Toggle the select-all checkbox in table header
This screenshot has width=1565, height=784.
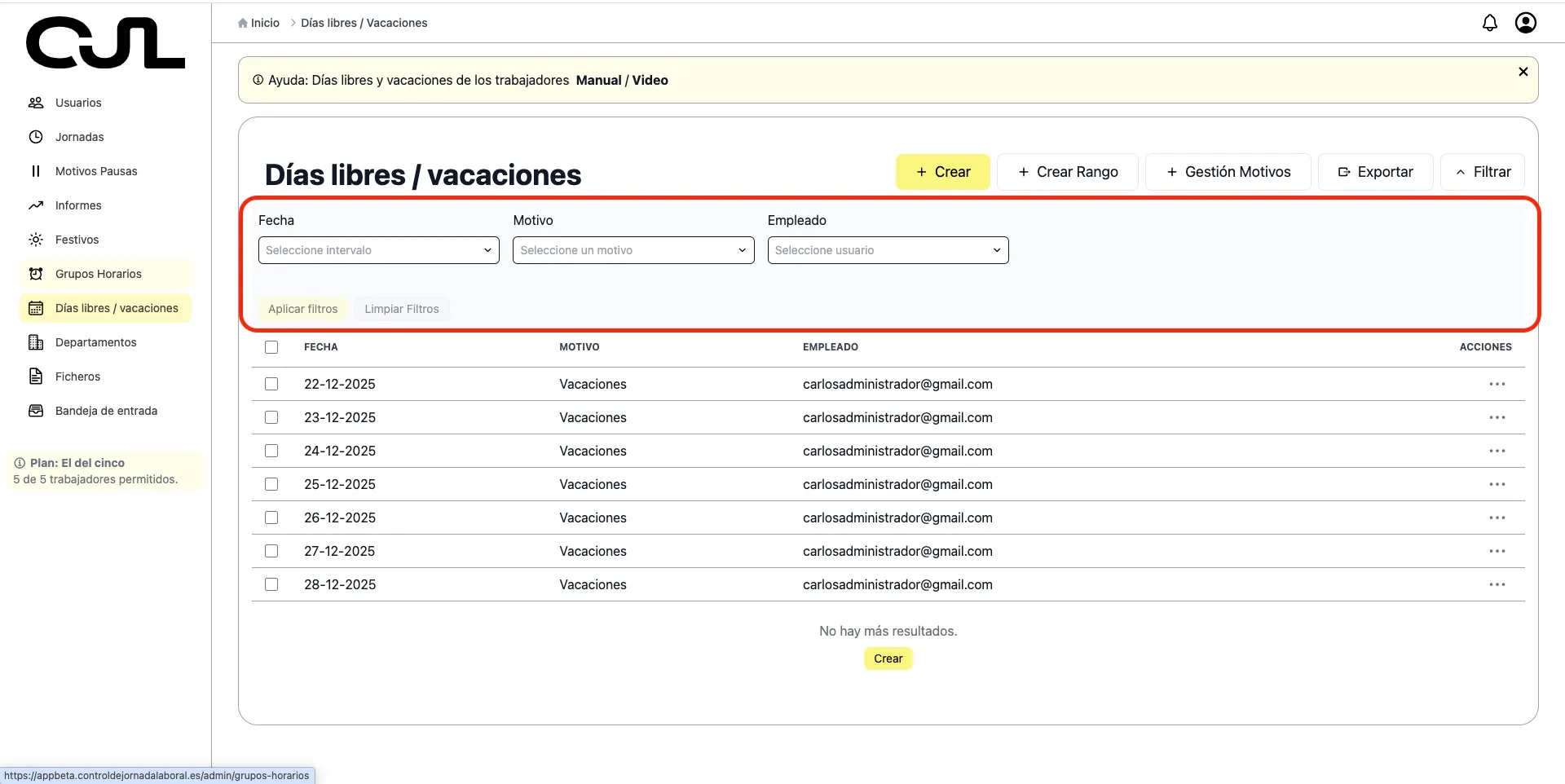[x=271, y=347]
